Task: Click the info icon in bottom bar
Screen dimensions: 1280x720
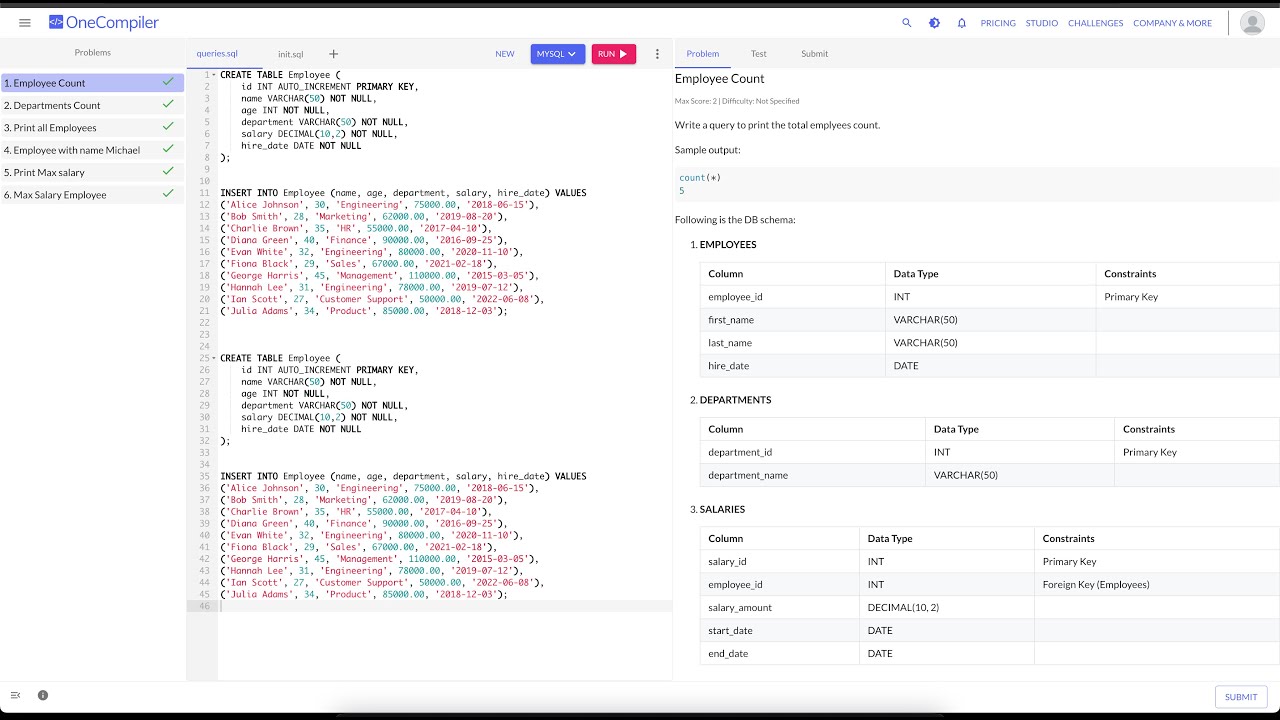Action: point(43,695)
